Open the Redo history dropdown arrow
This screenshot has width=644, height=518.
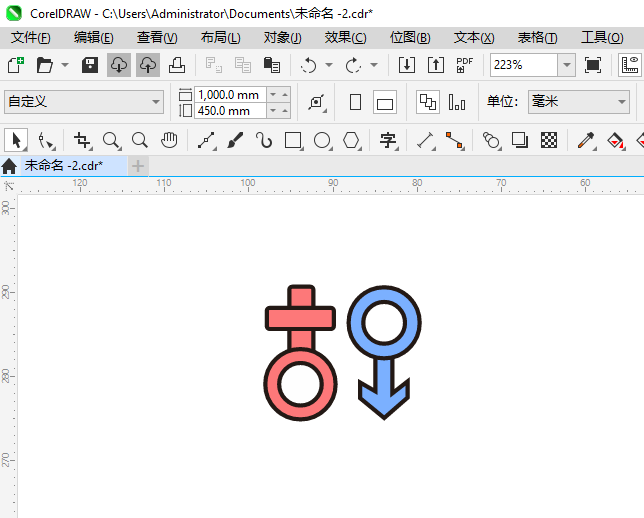374,65
